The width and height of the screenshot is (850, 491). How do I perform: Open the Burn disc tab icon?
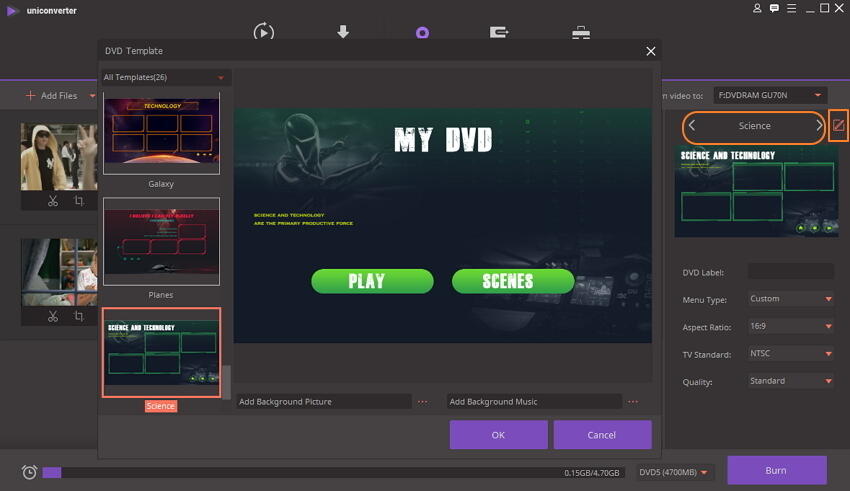pos(422,33)
